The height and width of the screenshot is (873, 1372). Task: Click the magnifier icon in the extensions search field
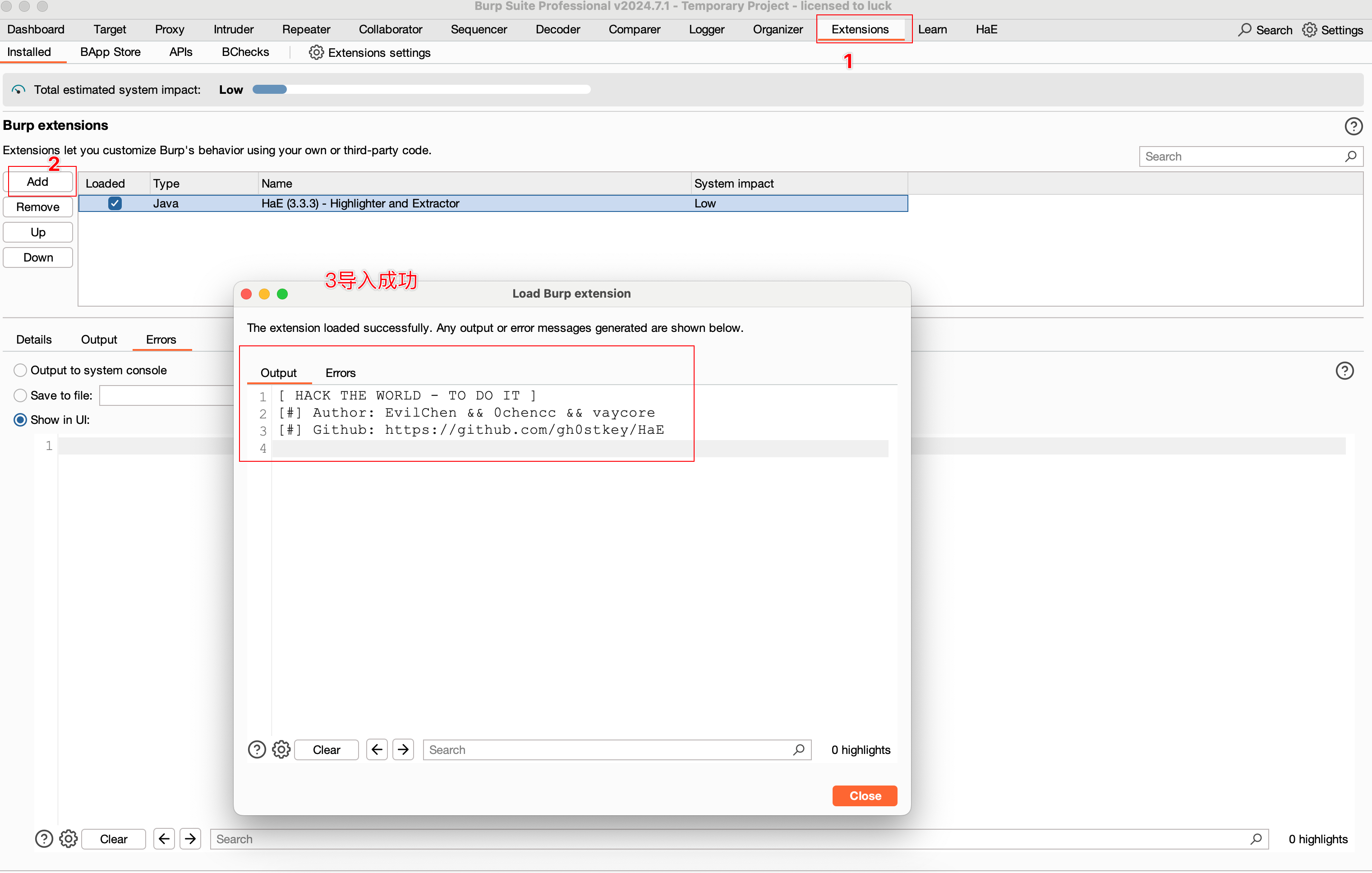[x=1350, y=156]
